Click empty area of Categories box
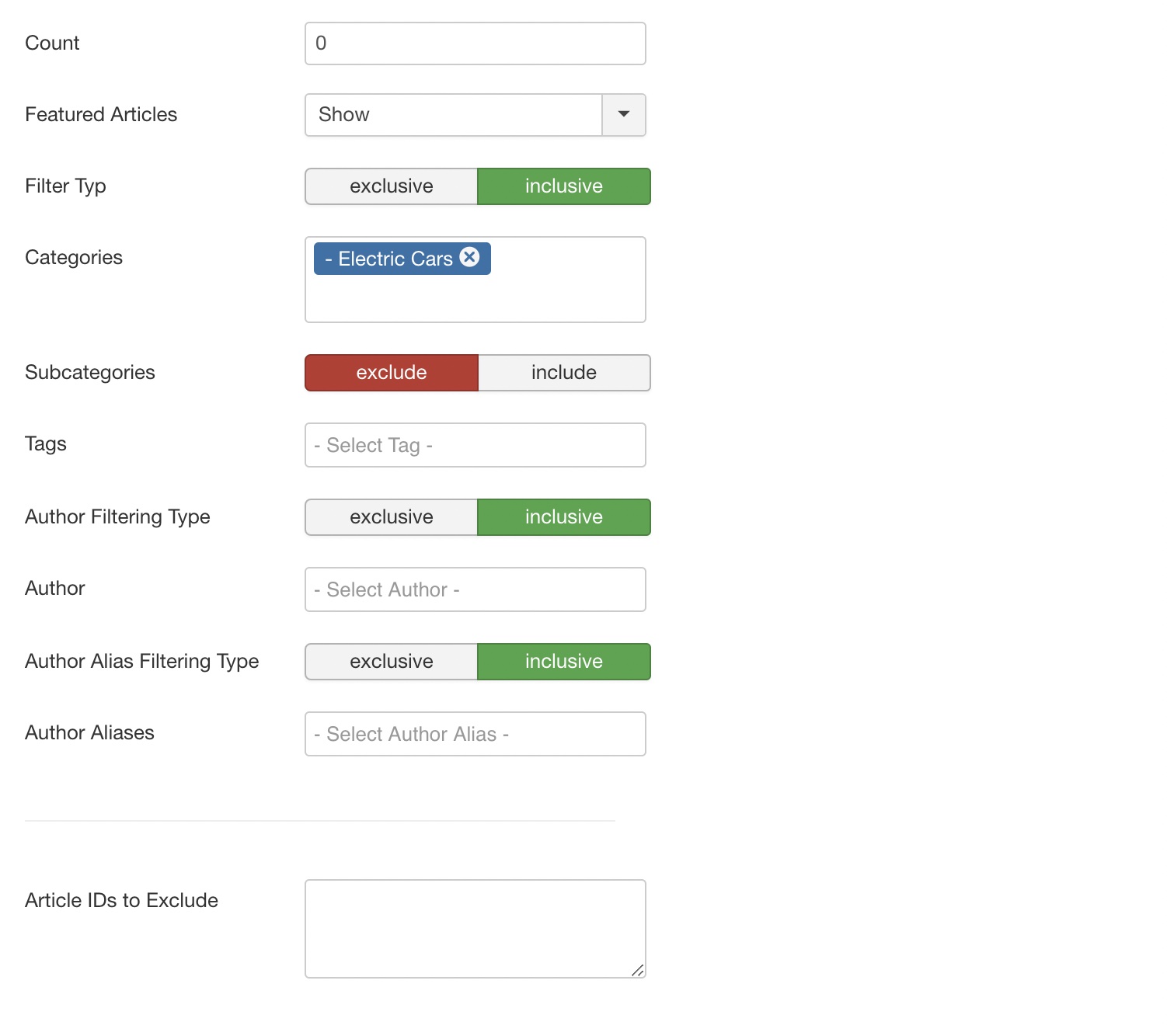This screenshot has width=1167, height=1036. click(476, 299)
